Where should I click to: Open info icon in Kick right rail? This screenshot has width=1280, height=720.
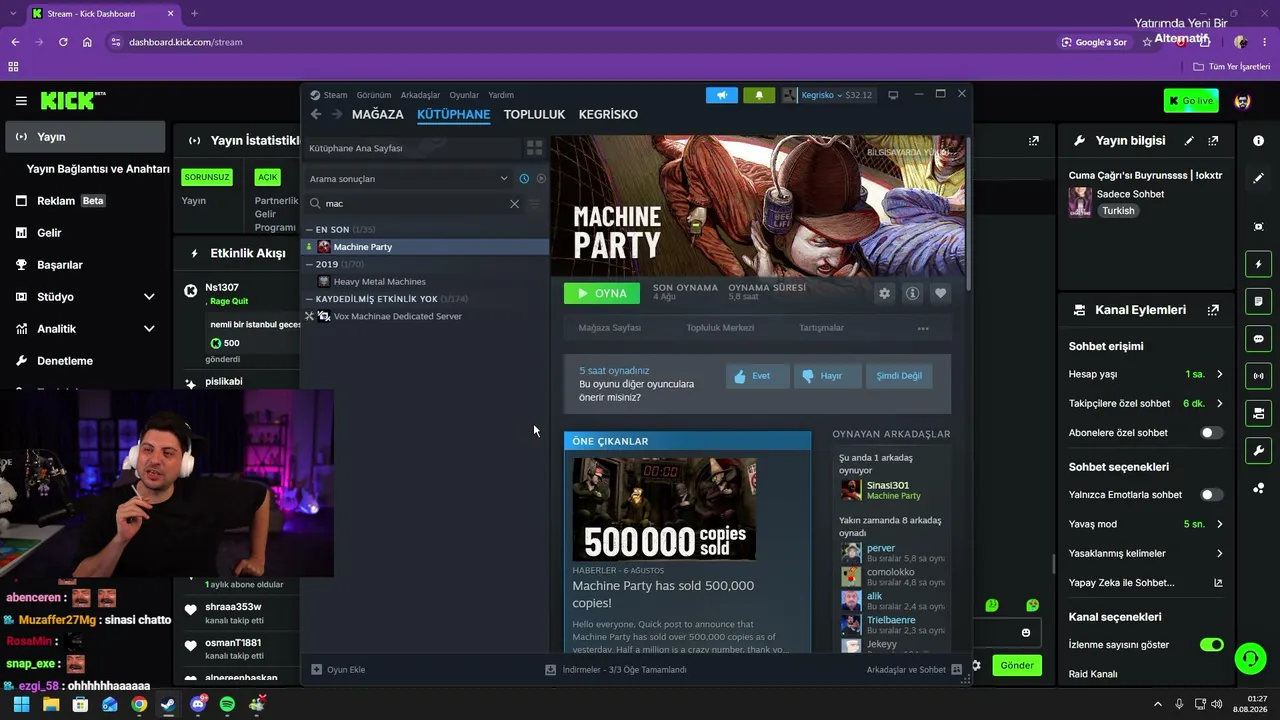pos(1258,141)
